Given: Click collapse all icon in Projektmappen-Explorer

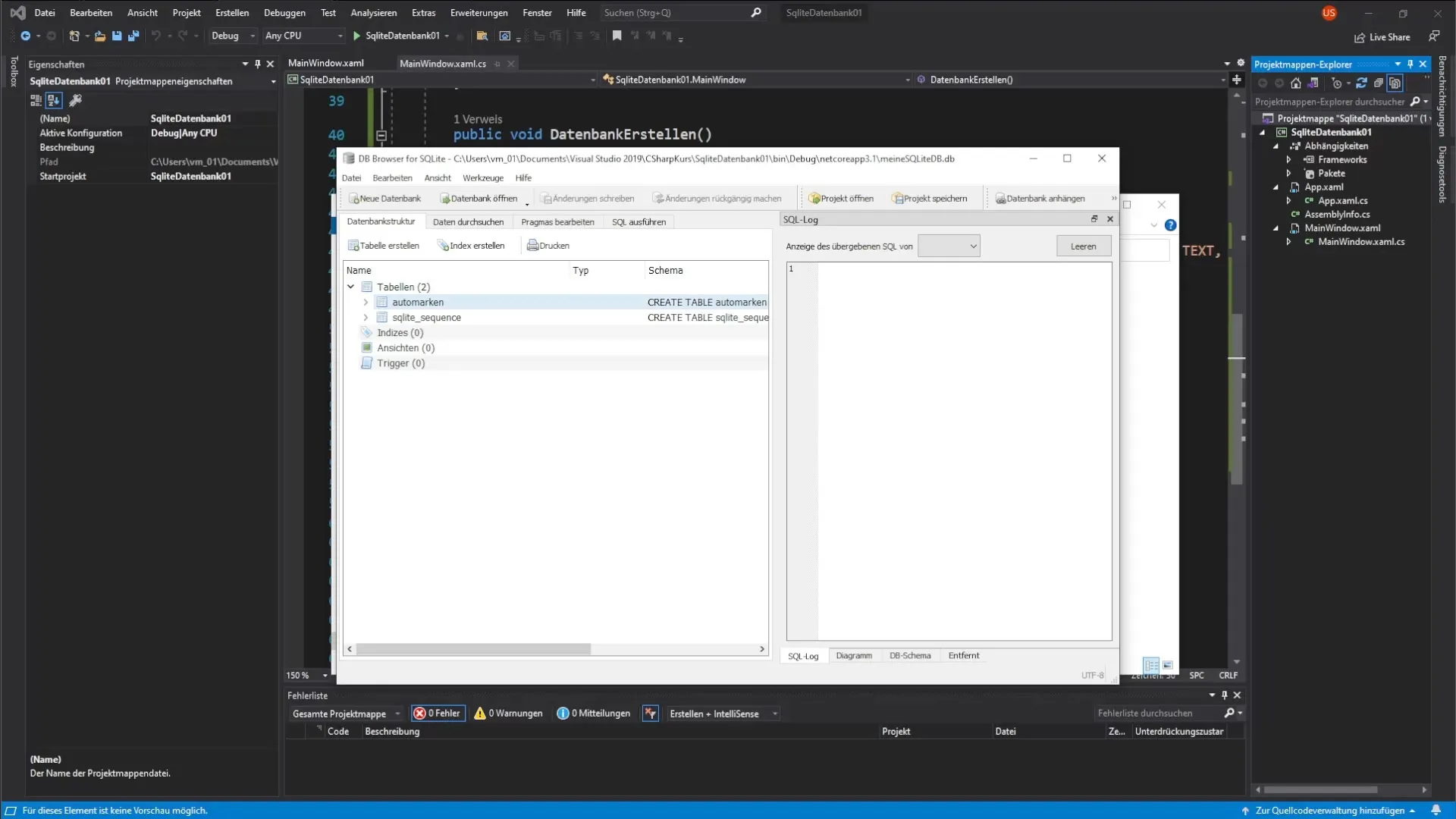Looking at the screenshot, I should (1379, 83).
